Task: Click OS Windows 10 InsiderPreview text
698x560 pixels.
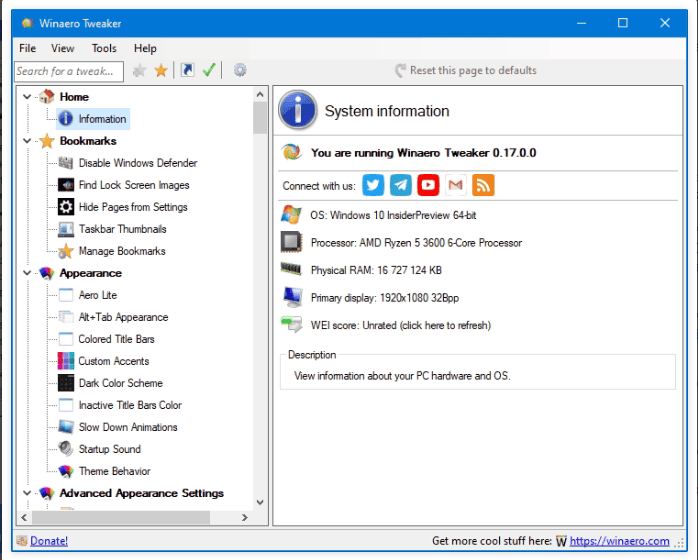Action: pyautogui.click(x=394, y=215)
